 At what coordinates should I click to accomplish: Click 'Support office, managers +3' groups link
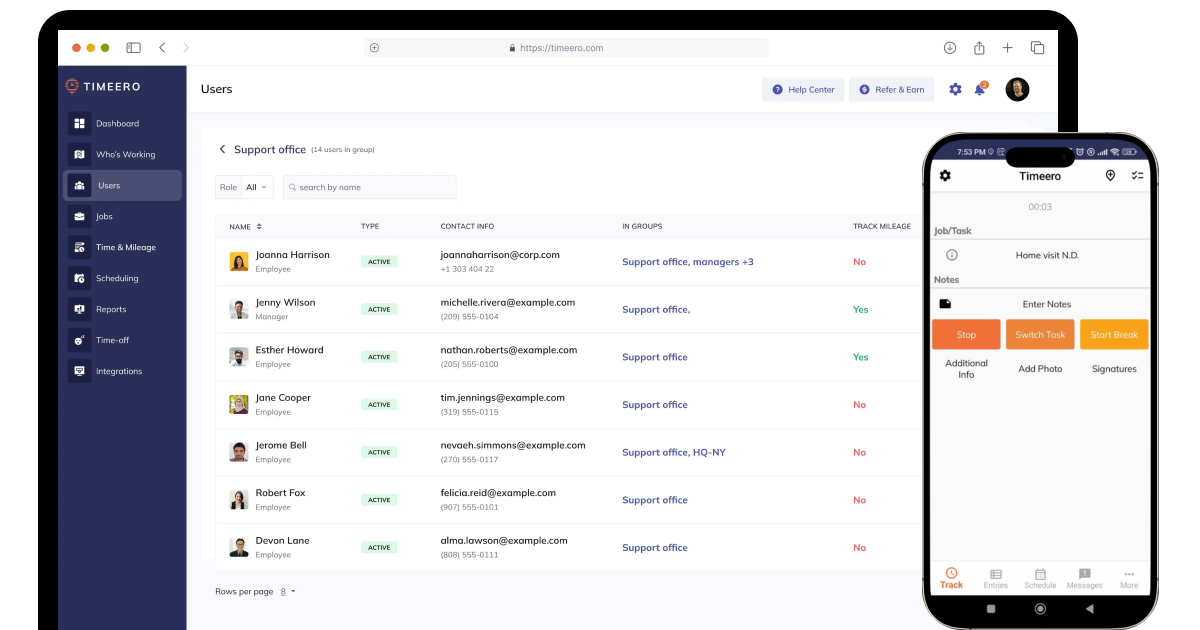click(688, 262)
